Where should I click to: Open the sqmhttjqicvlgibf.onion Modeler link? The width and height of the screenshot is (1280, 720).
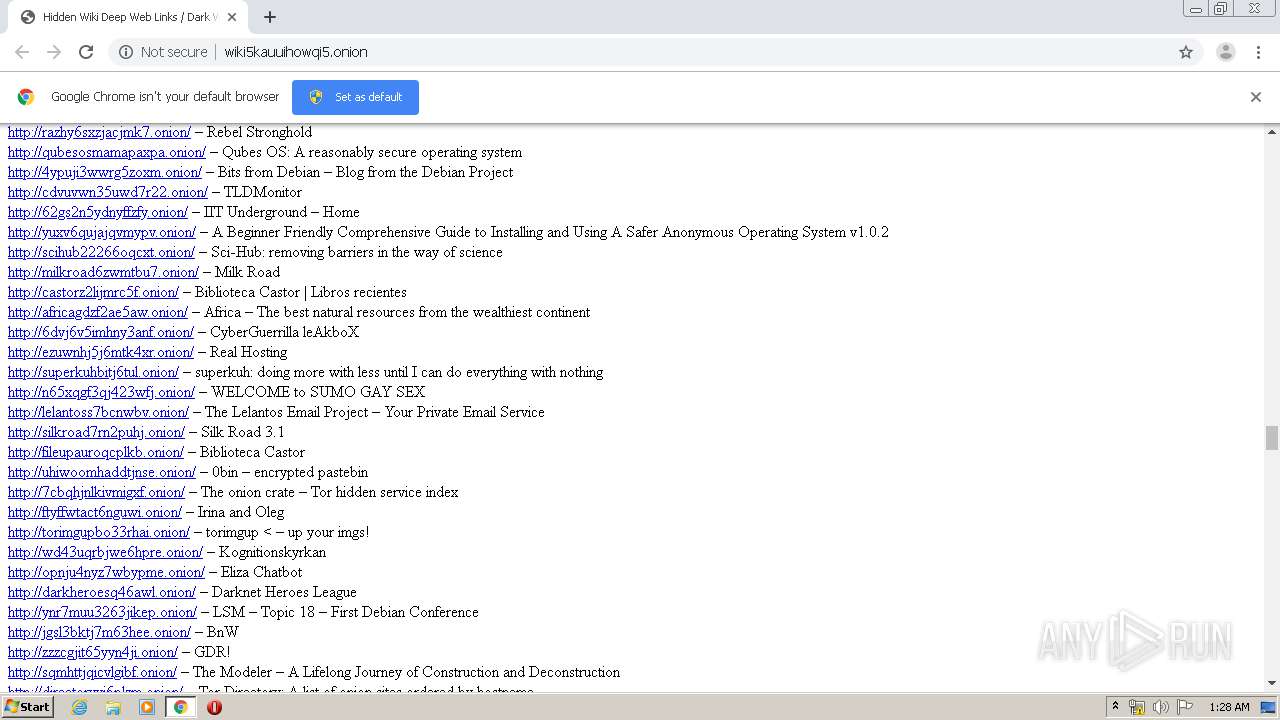point(92,672)
